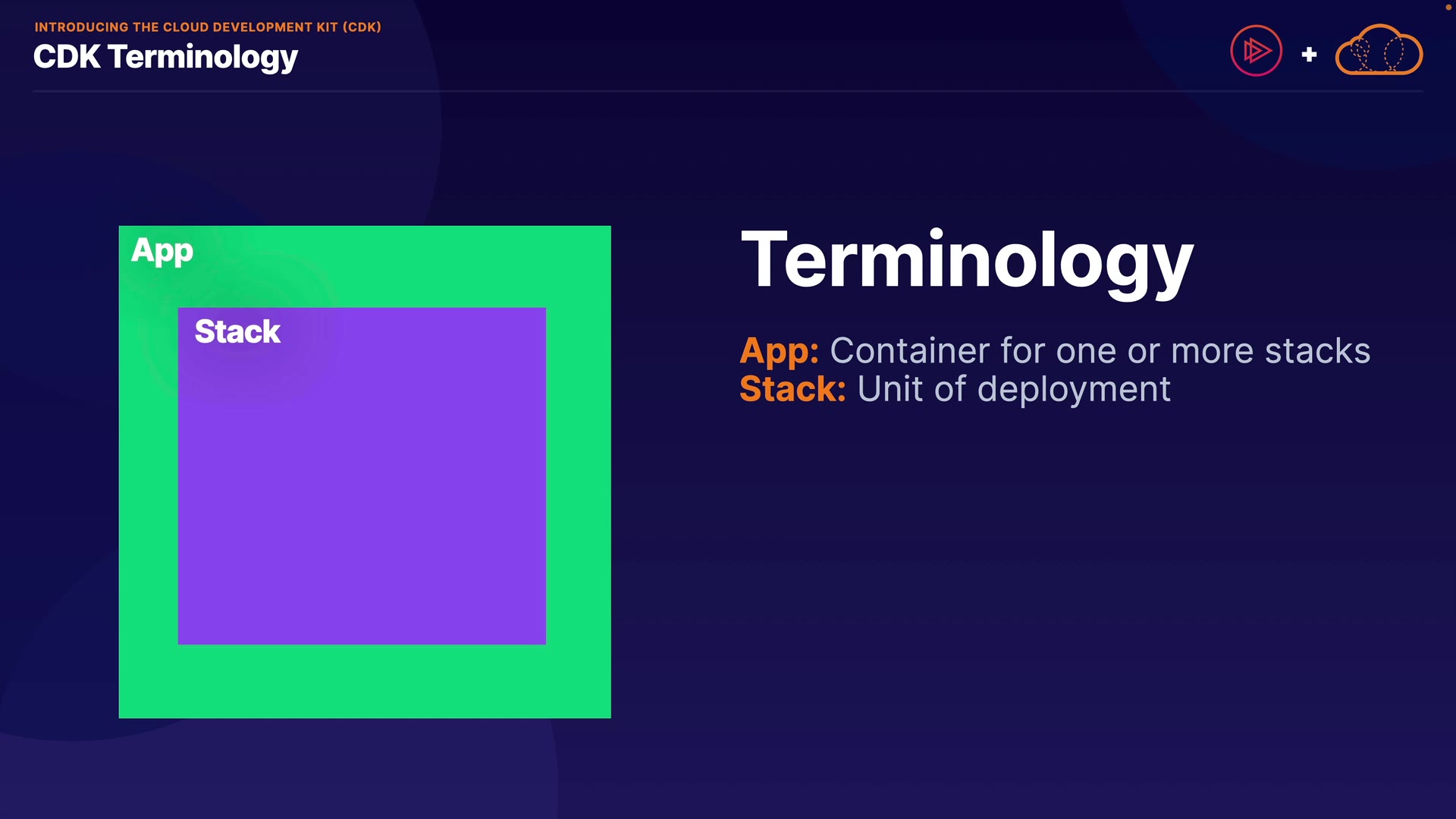This screenshot has width=1456, height=819.
Task: Click the word "stacks" in App definition
Action: (x=1317, y=351)
